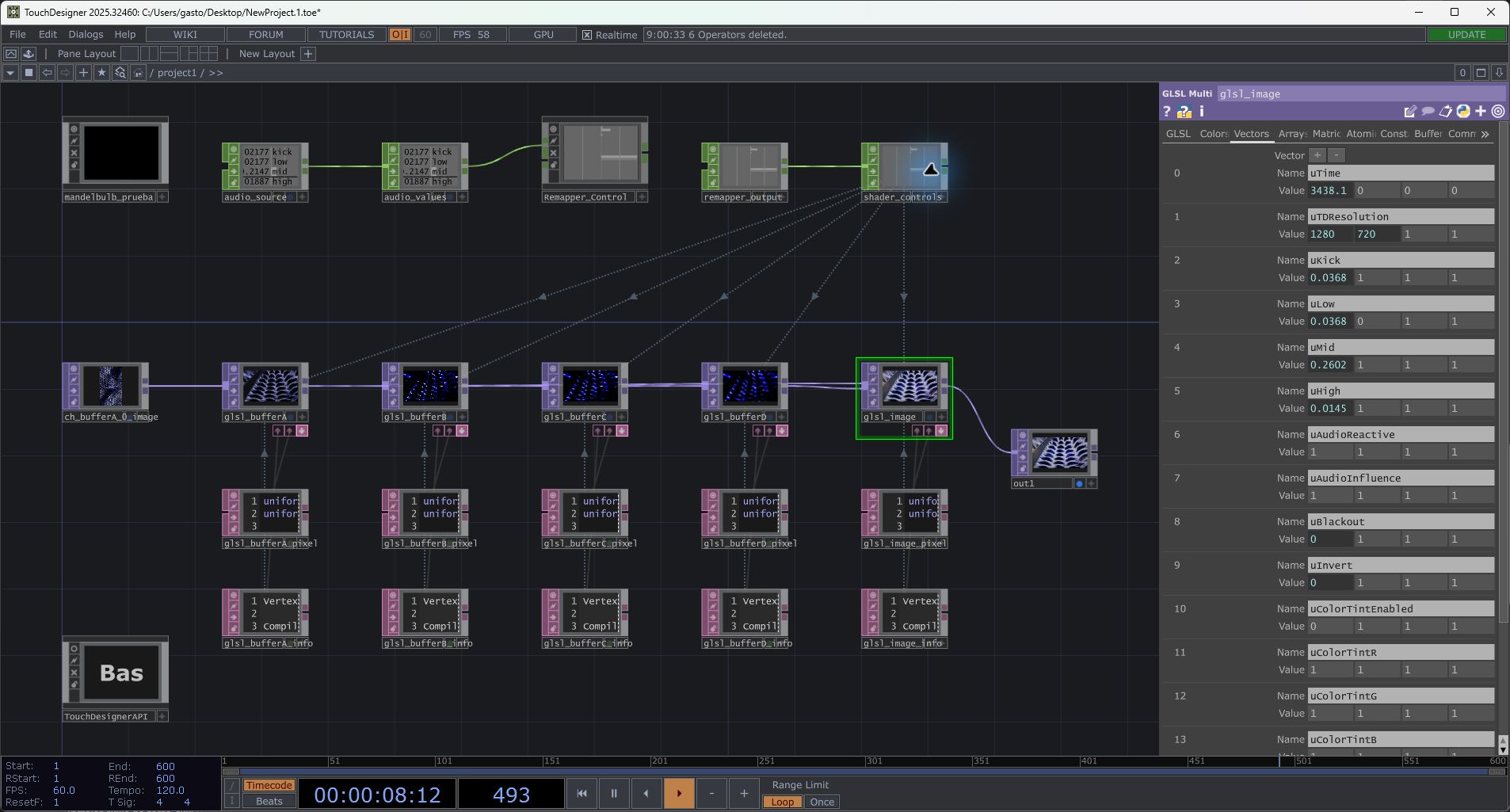
Task: Play the timeline forward
Action: pos(679,793)
